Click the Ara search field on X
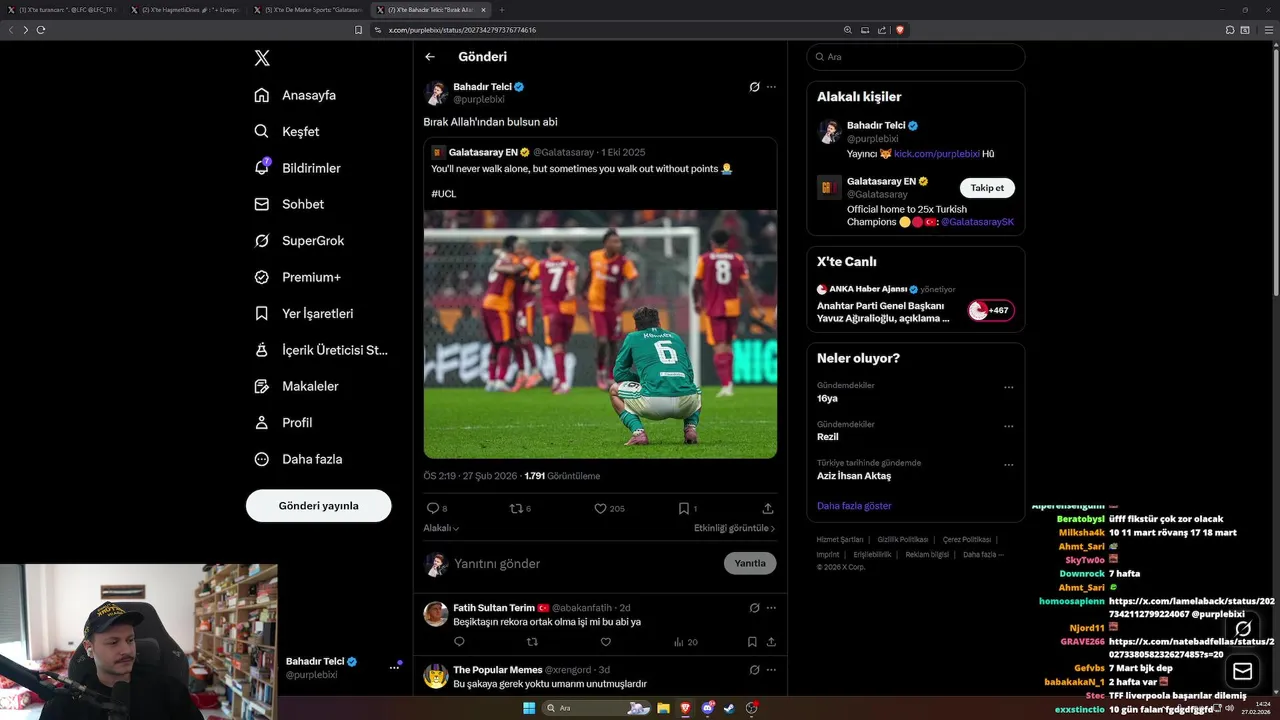The height and width of the screenshot is (720, 1280). coord(915,57)
